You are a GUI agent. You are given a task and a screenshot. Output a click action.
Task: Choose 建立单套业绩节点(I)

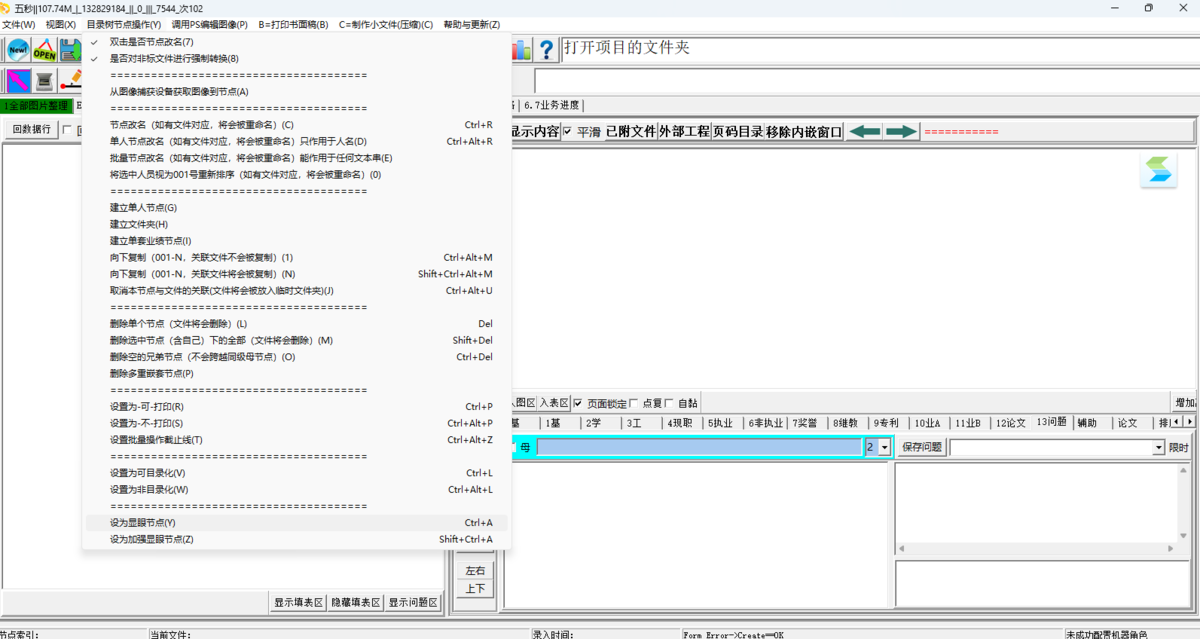tap(297, 241)
